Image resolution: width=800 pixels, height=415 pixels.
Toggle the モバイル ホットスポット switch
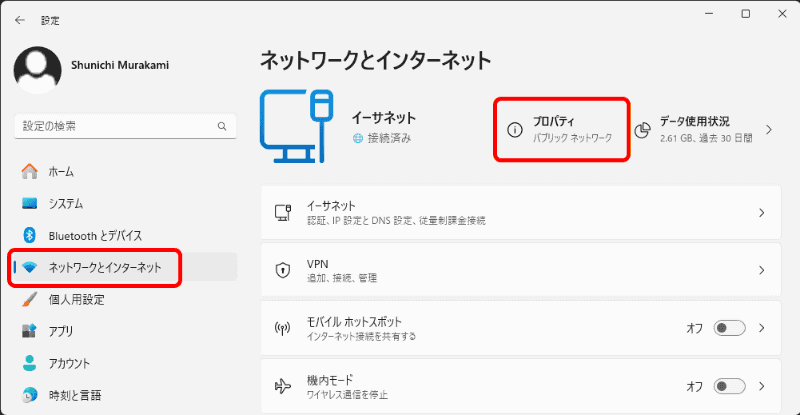coord(729,328)
